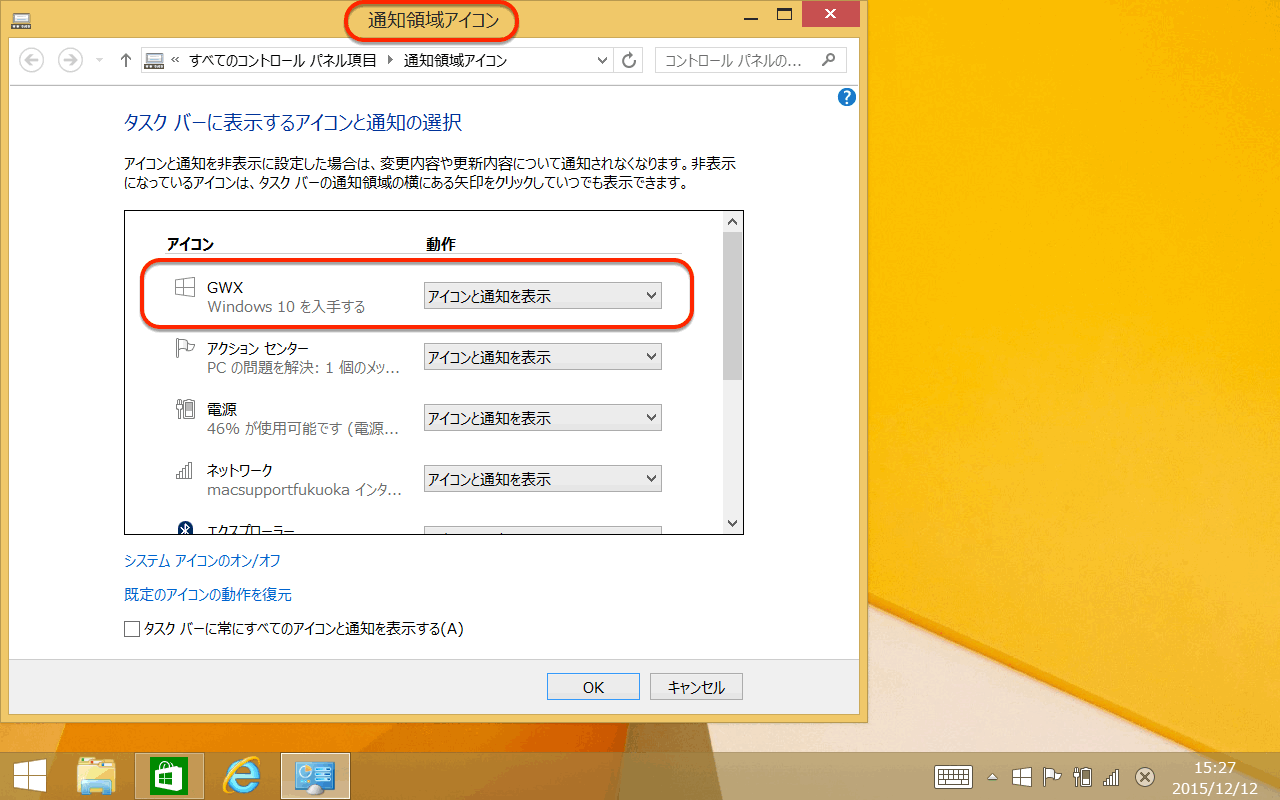Go up one level with up arrow

[125, 60]
